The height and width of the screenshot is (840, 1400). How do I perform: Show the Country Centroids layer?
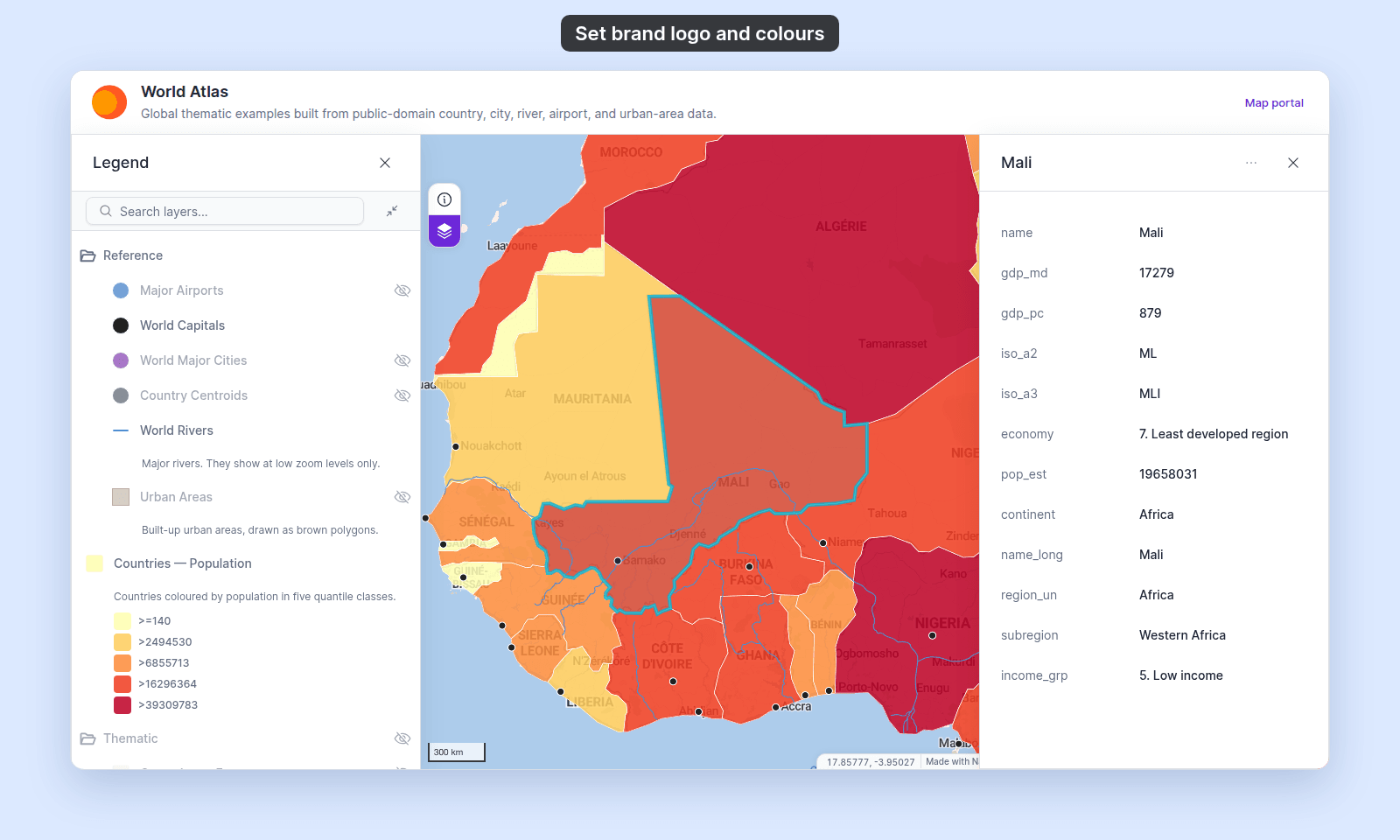pyautogui.click(x=402, y=395)
